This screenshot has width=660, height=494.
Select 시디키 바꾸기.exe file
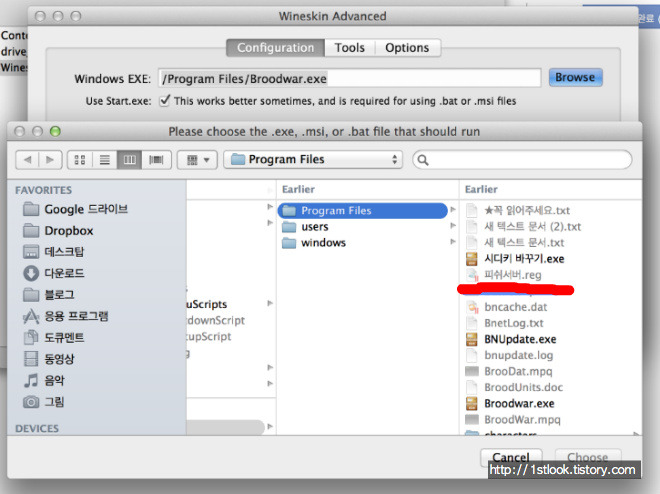coord(515,259)
